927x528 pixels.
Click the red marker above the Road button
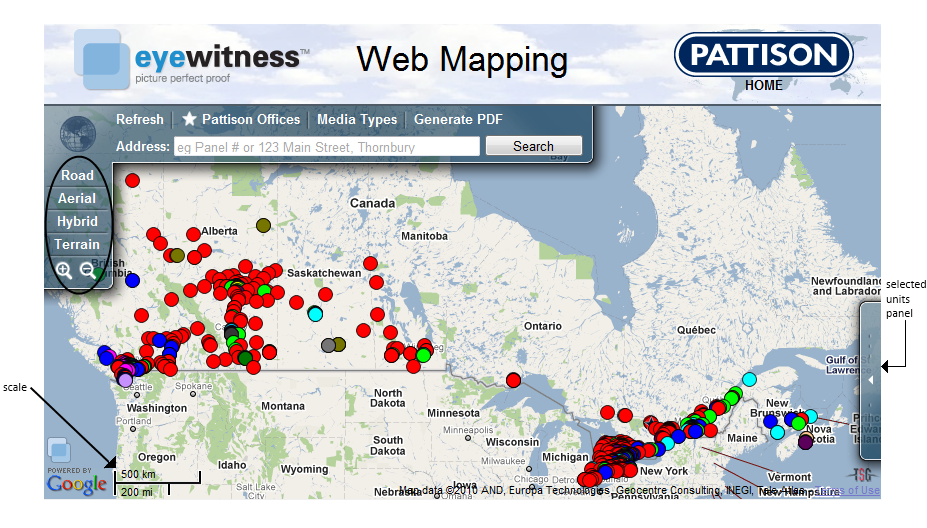(132, 180)
